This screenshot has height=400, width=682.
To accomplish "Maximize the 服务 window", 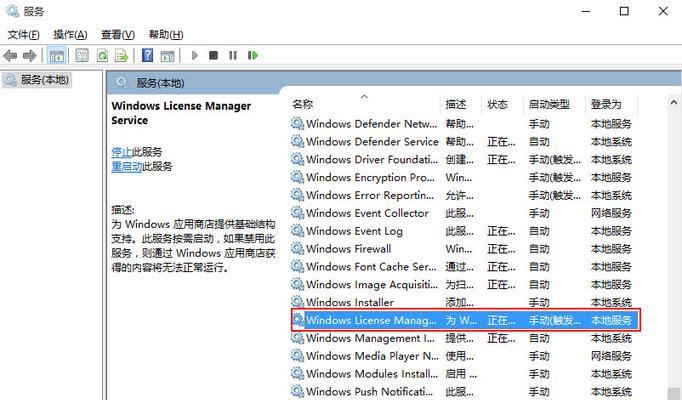I will [x=624, y=11].
